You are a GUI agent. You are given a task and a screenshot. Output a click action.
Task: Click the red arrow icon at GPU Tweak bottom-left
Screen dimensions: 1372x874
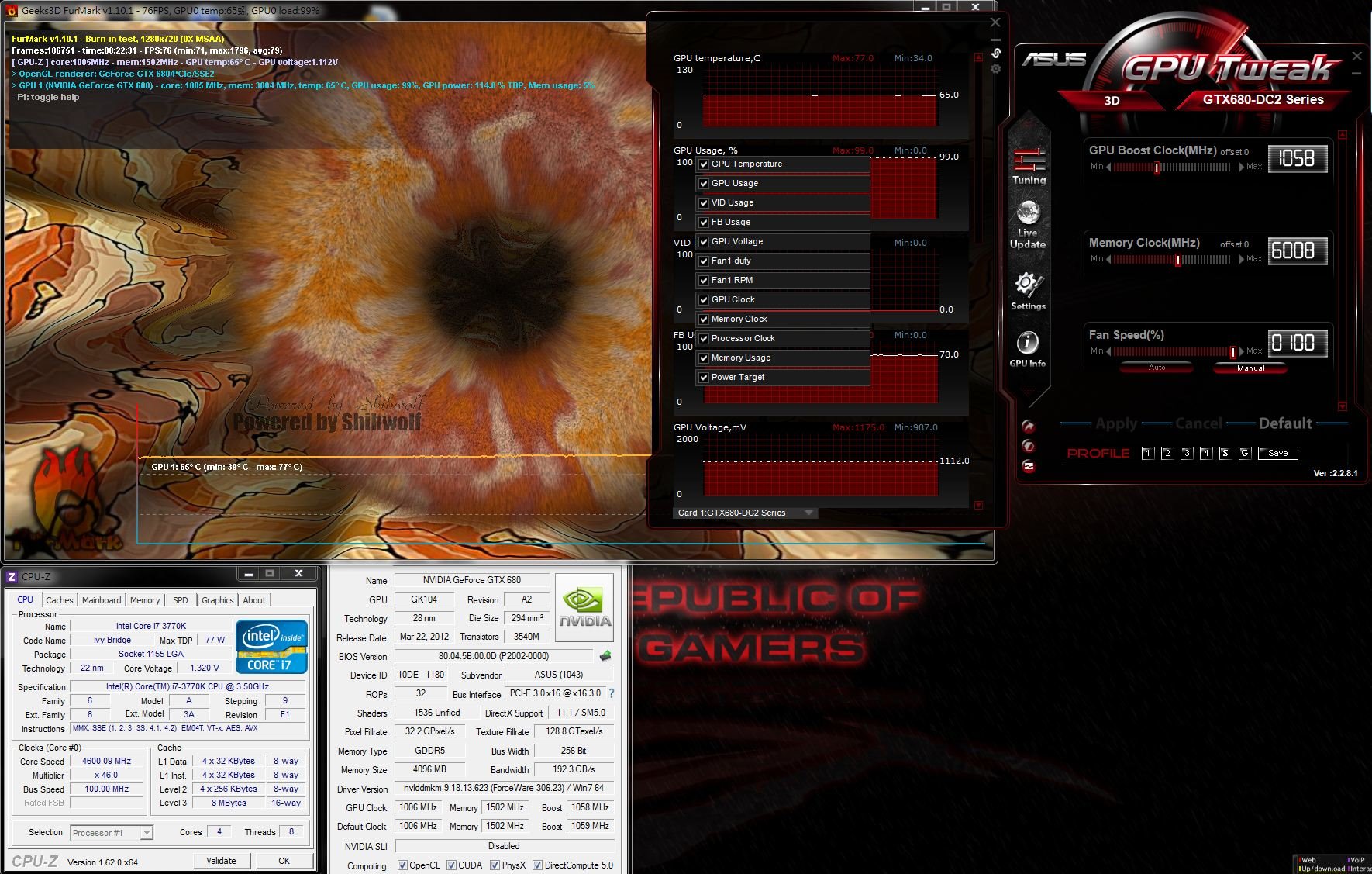point(1028,426)
